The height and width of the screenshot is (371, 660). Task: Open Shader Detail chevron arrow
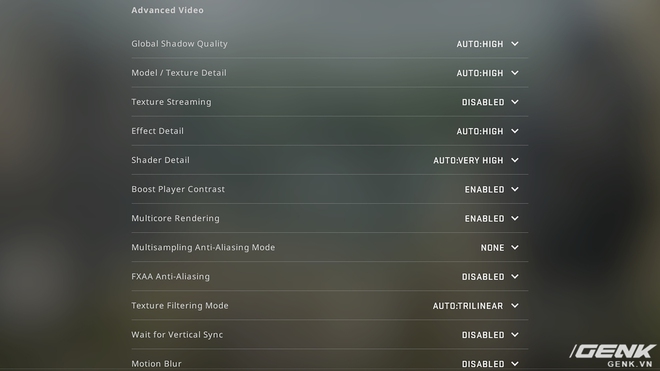click(515, 160)
